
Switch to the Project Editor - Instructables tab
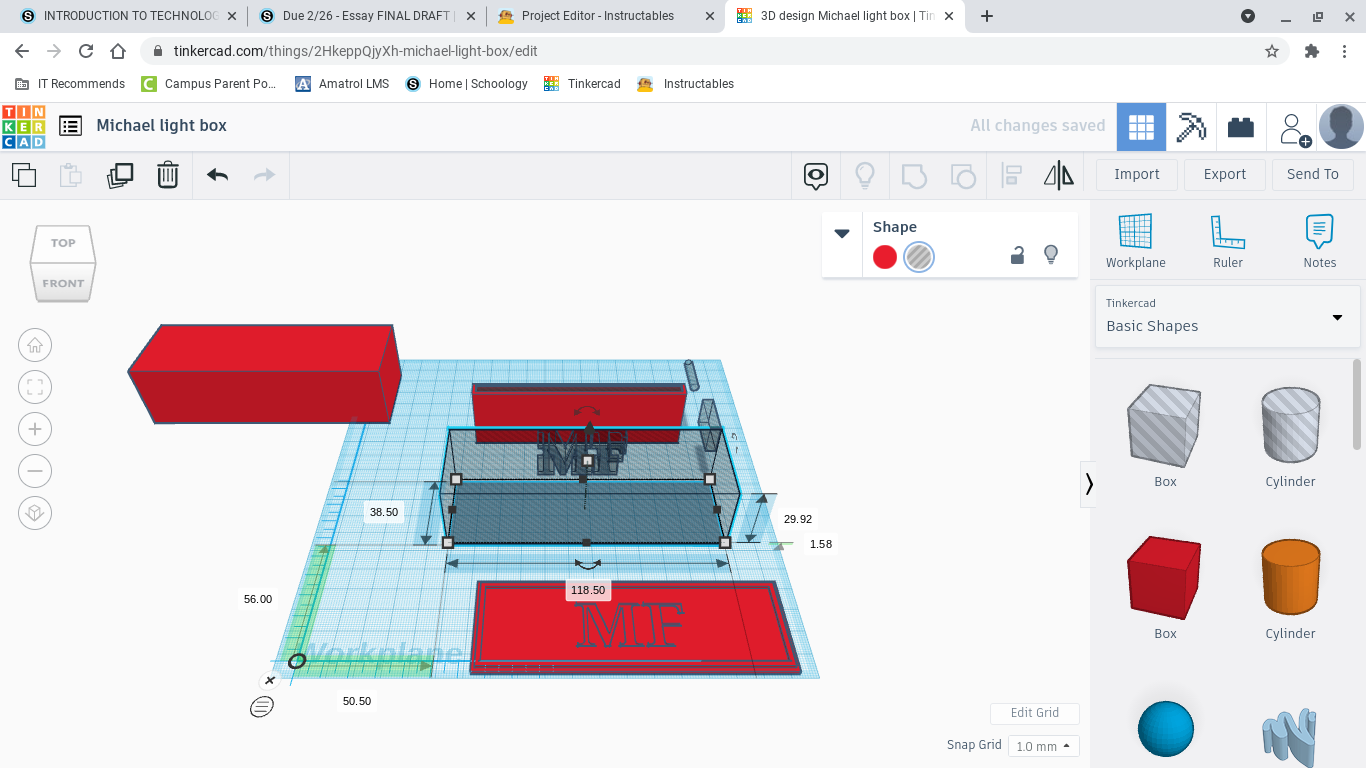[597, 16]
